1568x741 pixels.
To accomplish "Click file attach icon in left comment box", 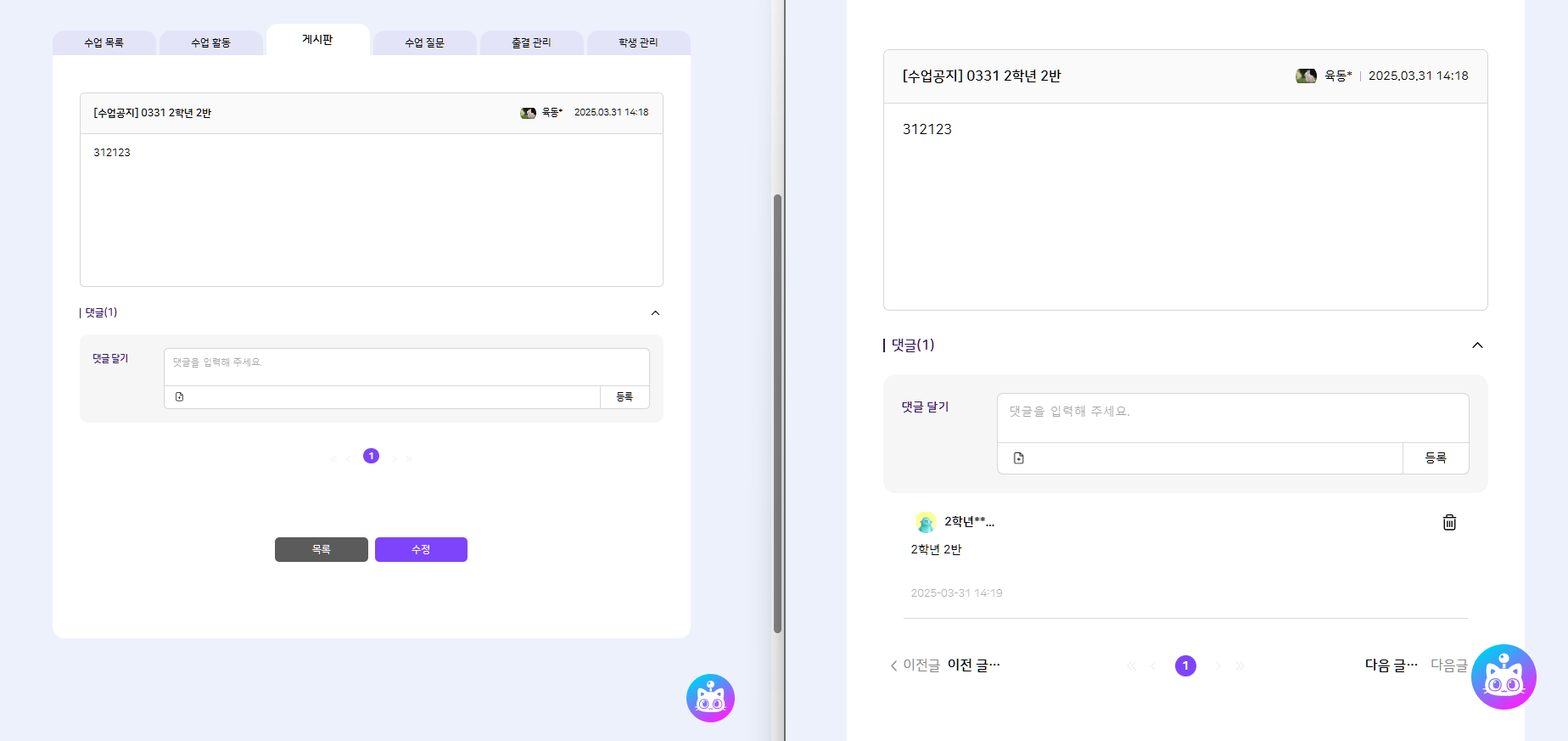I will point(179,397).
